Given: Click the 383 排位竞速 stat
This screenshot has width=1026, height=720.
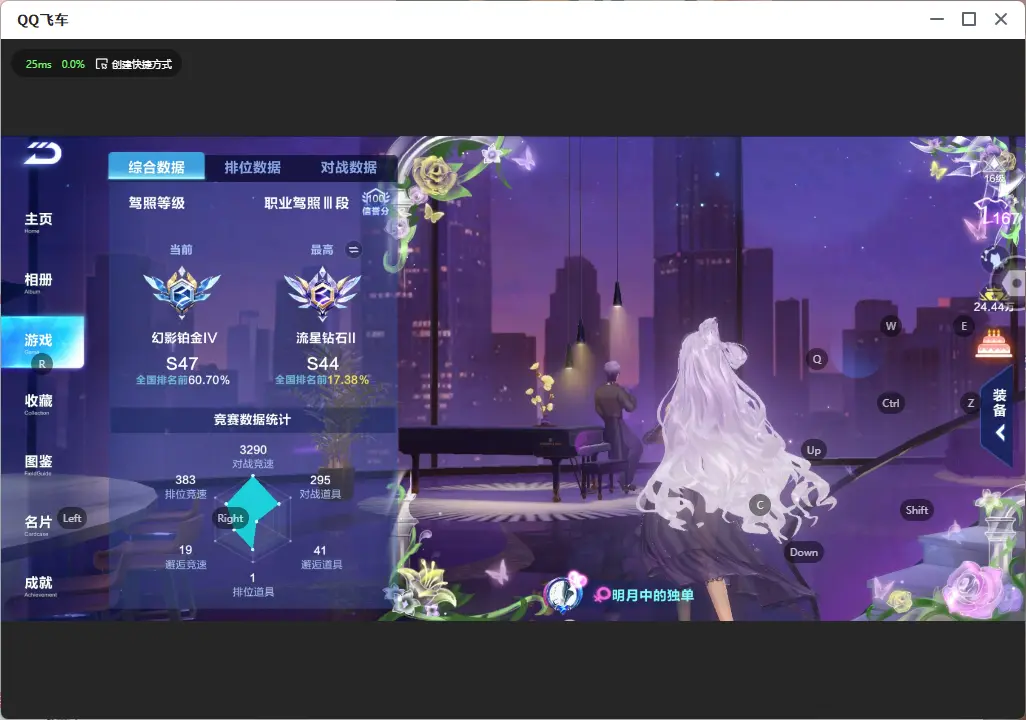Looking at the screenshot, I should pos(185,486).
